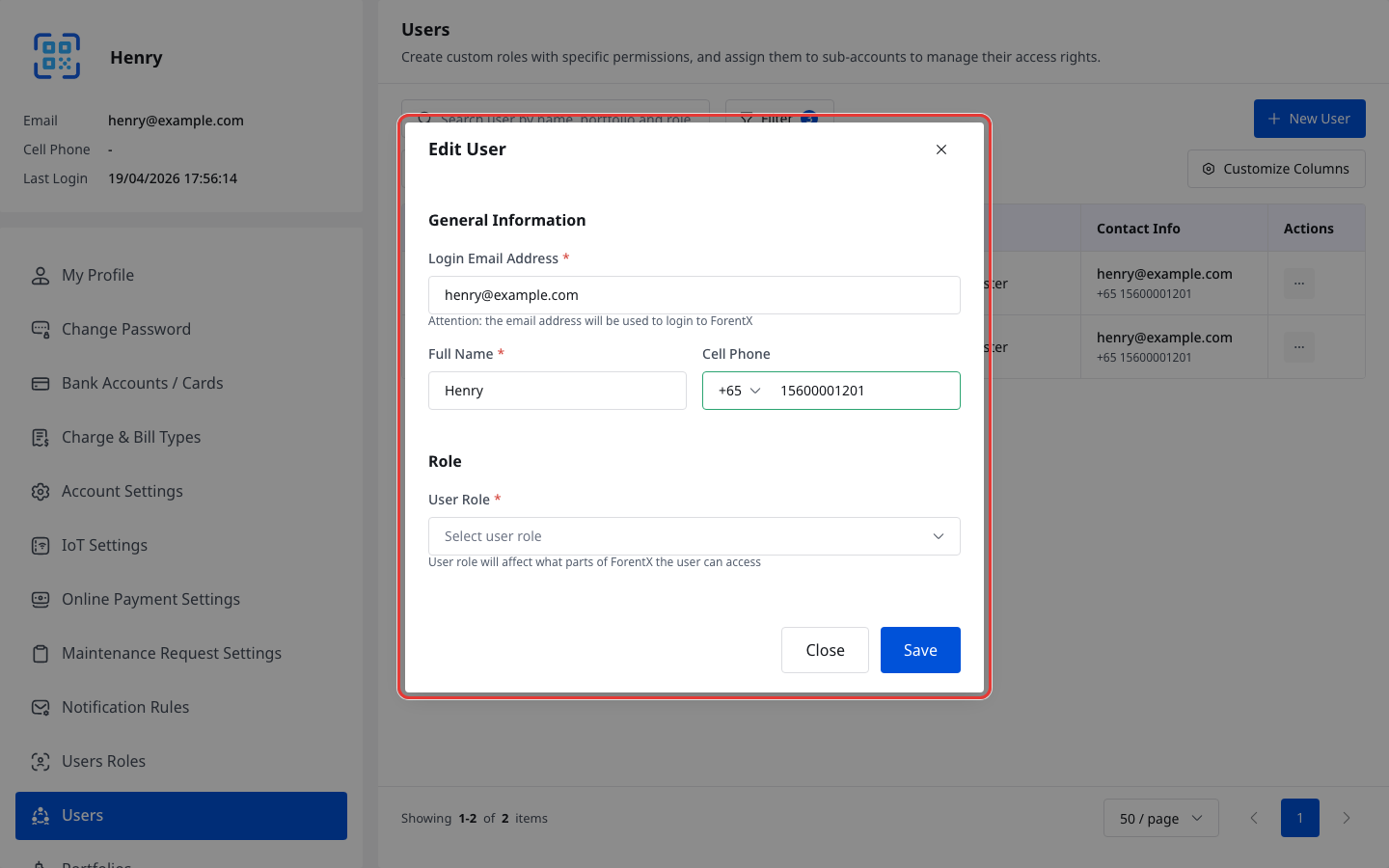Viewport: 1389px width, 868px height.
Task: Click the Close button in dialog
Action: (825, 650)
